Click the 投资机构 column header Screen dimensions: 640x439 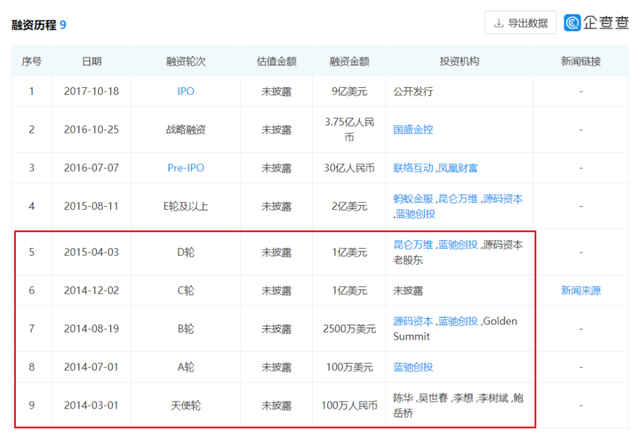tap(459, 61)
